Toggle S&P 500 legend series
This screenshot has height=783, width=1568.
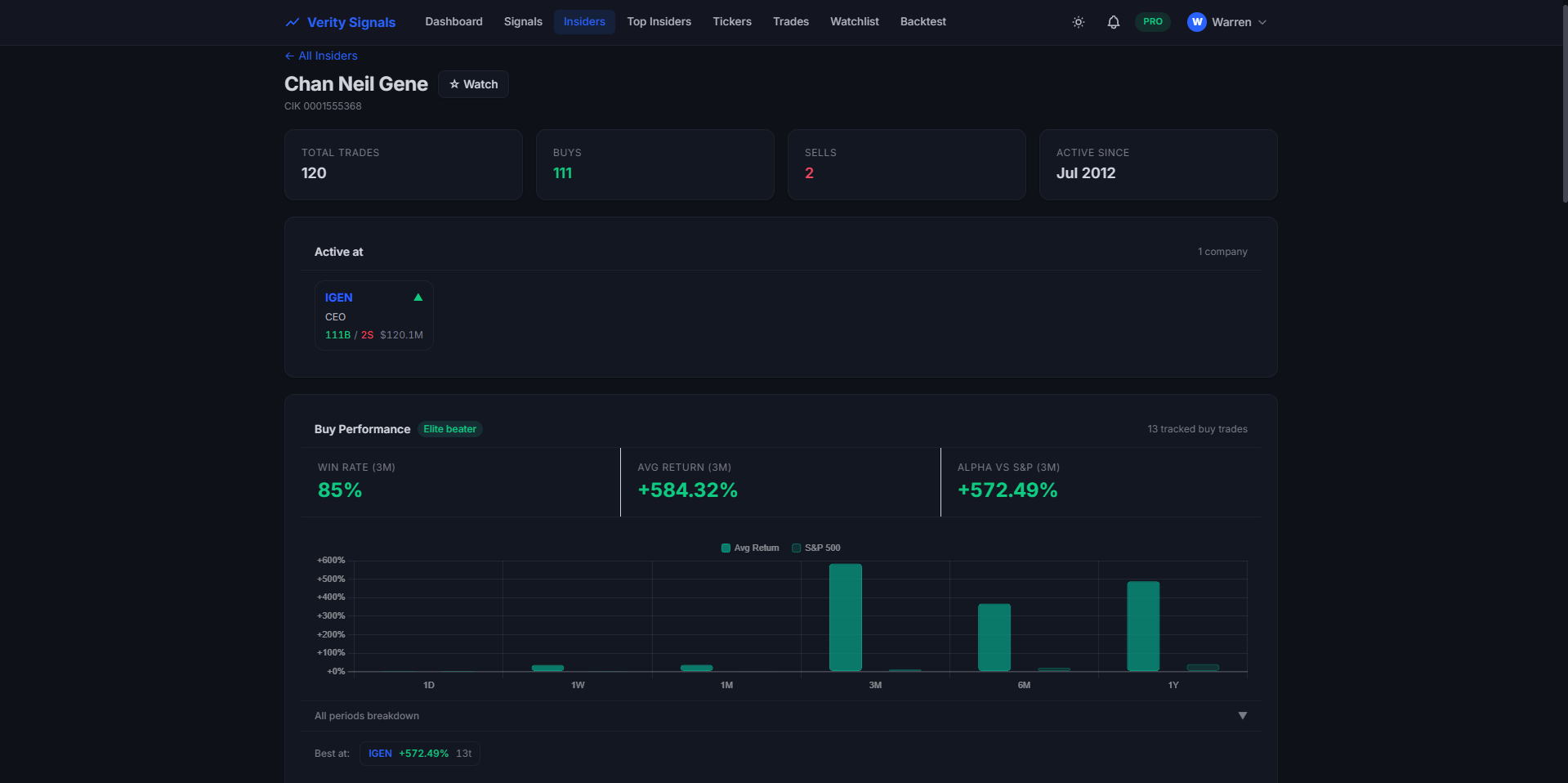(816, 548)
